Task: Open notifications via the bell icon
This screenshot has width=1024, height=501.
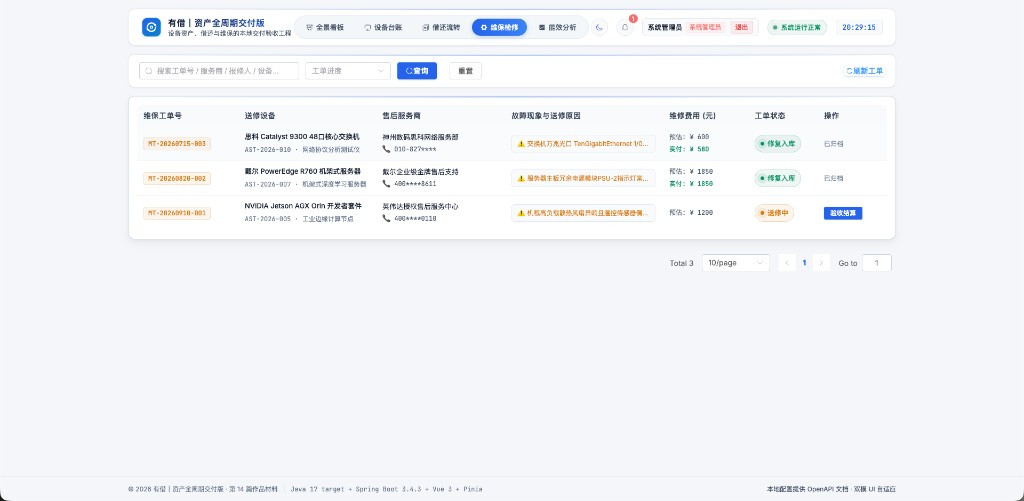Action: coord(625,27)
